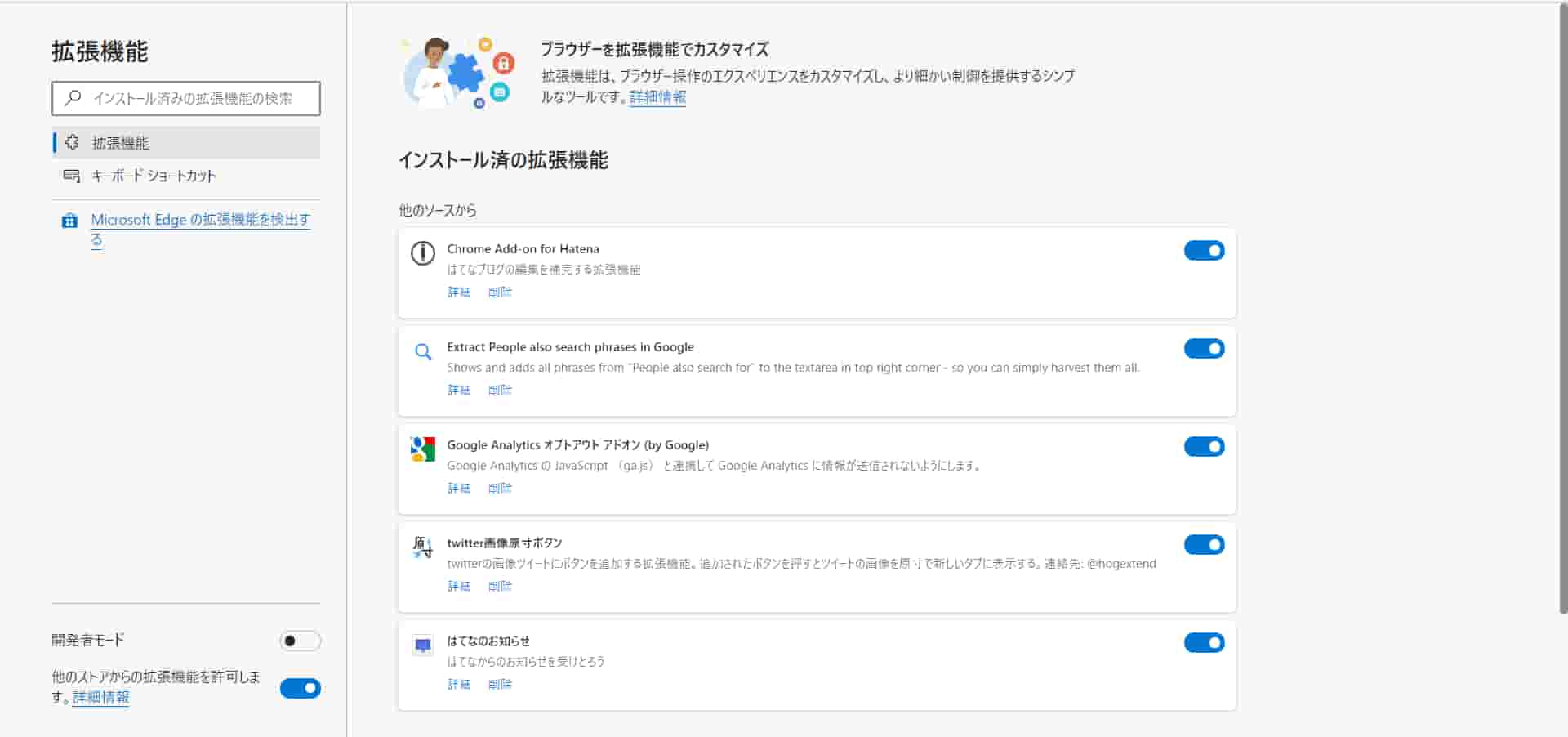Click the page vertical scrollbar
1568x737 pixels.
pos(1563,310)
